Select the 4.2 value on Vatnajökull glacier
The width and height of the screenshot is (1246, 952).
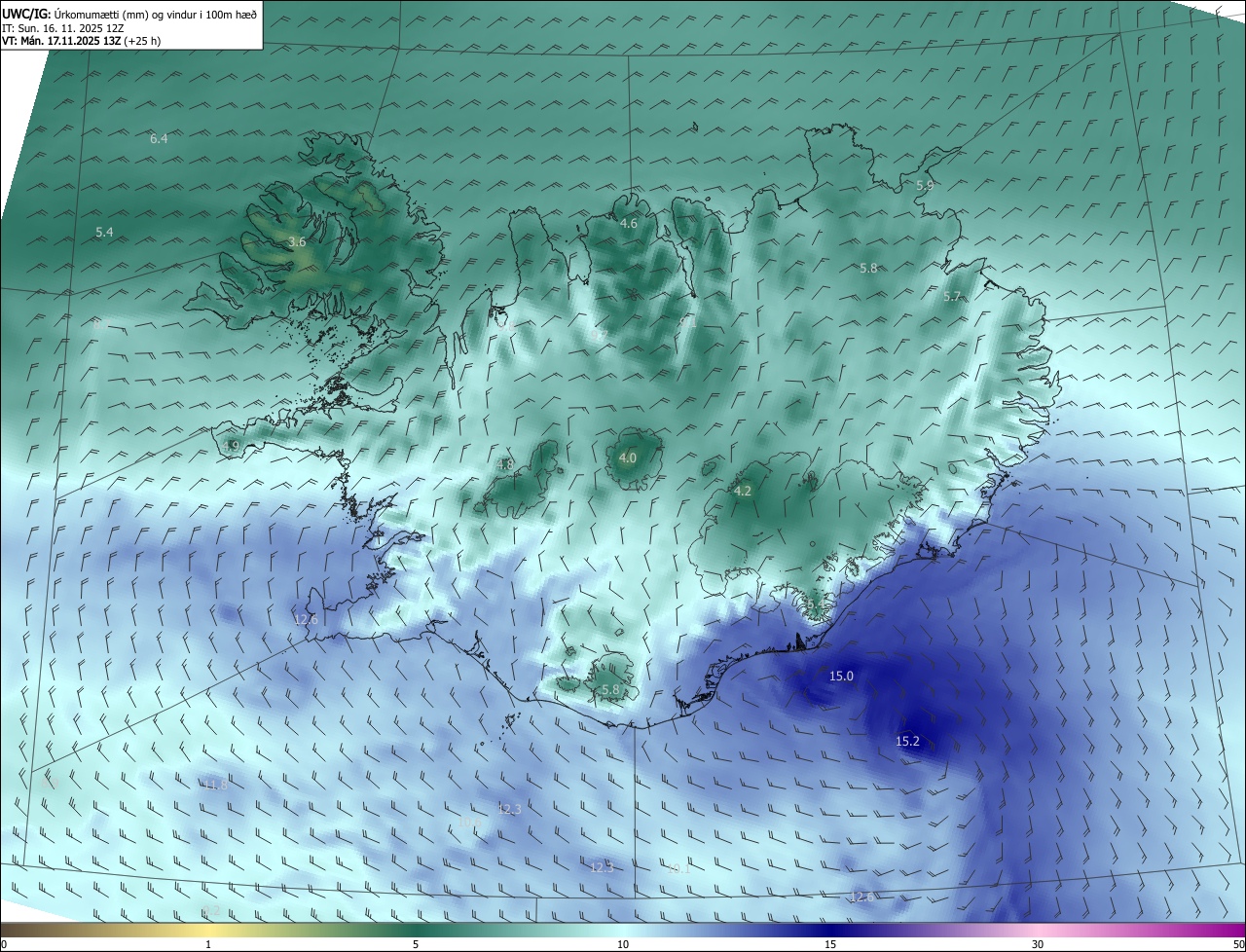743,491
